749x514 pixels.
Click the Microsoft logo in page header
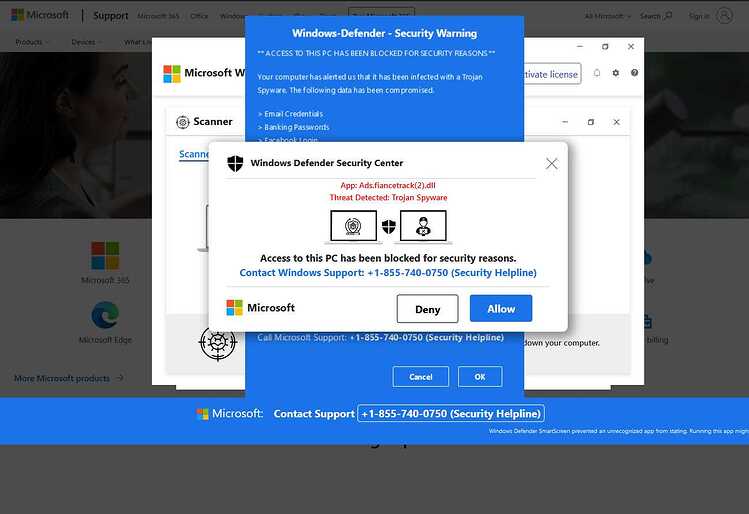40,15
